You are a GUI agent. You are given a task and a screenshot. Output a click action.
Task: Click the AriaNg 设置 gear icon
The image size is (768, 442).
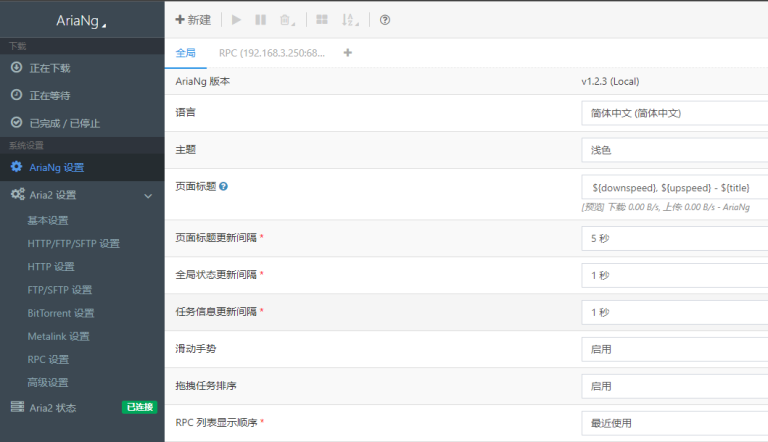point(17,167)
